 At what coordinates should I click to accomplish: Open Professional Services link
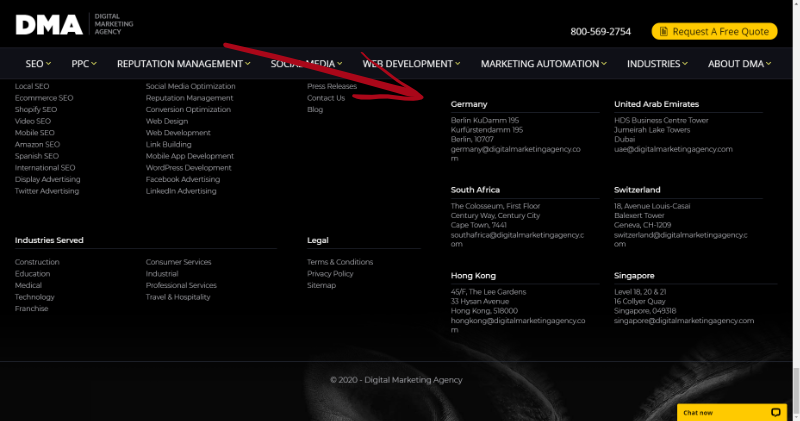tap(181, 286)
